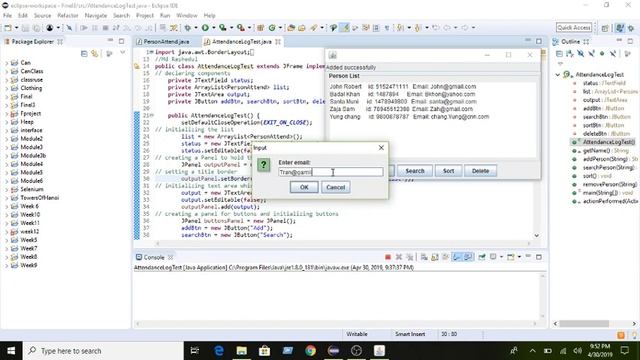Image resolution: width=640 pixels, height=360 pixels.
Task: Click the Open Type toolbar icon
Action: (x=291, y=28)
